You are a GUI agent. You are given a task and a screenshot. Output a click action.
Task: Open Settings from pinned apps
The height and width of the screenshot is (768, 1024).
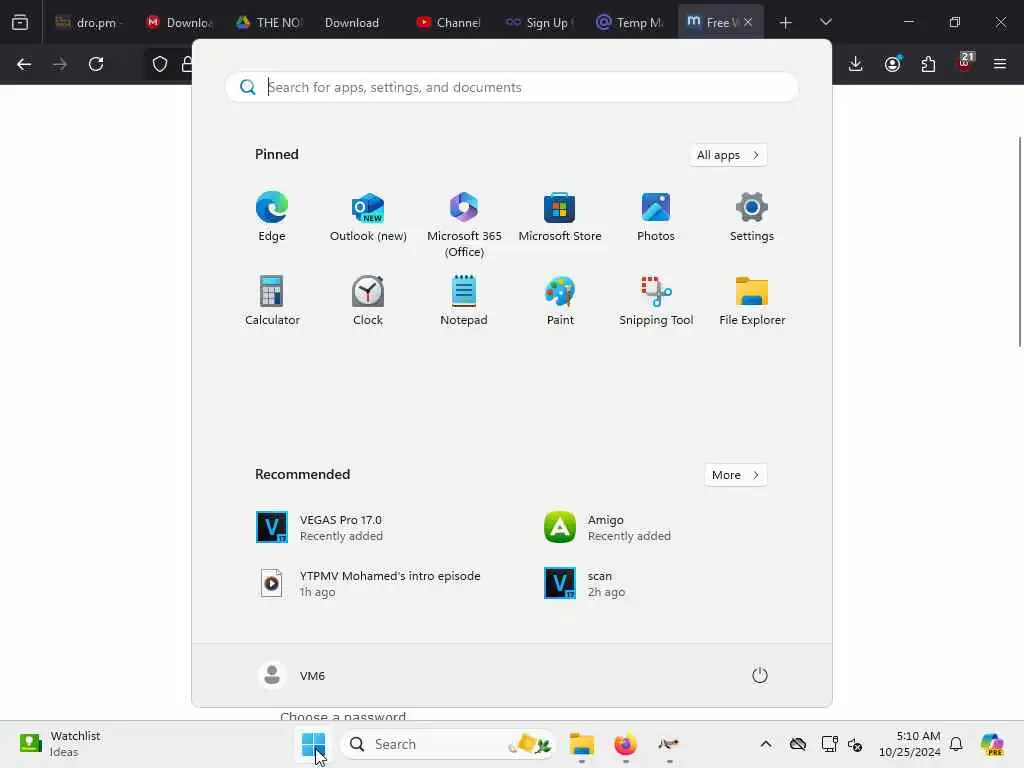coord(752,217)
